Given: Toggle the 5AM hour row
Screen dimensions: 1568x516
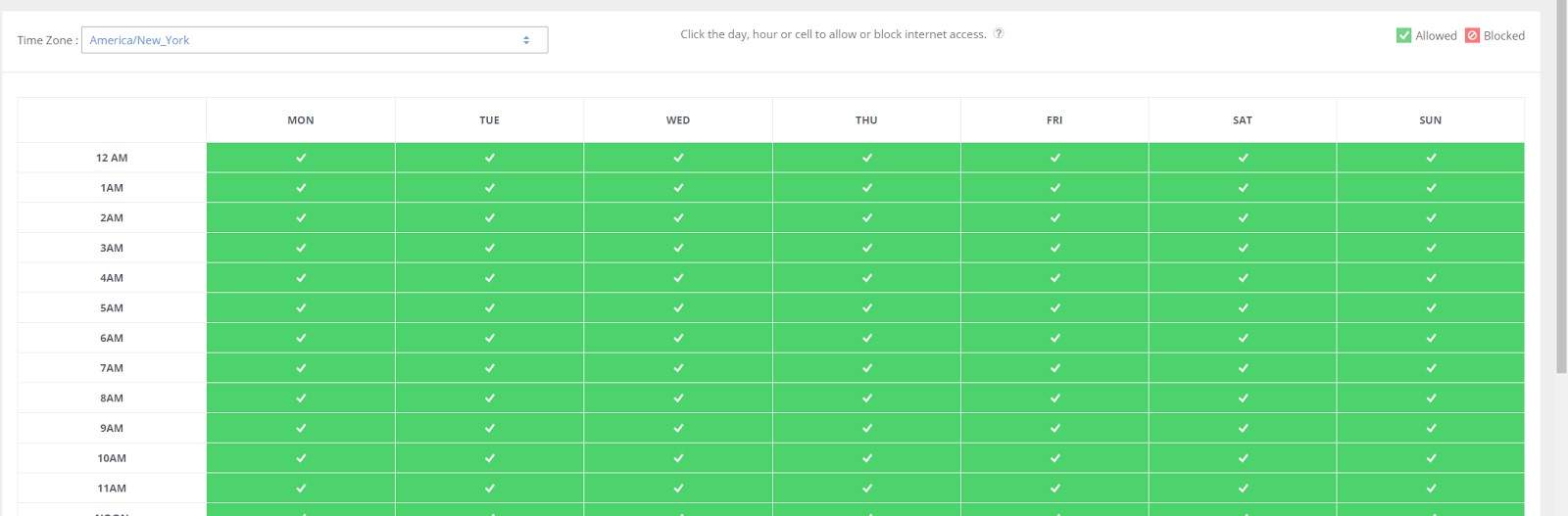Looking at the screenshot, I should tap(112, 308).
